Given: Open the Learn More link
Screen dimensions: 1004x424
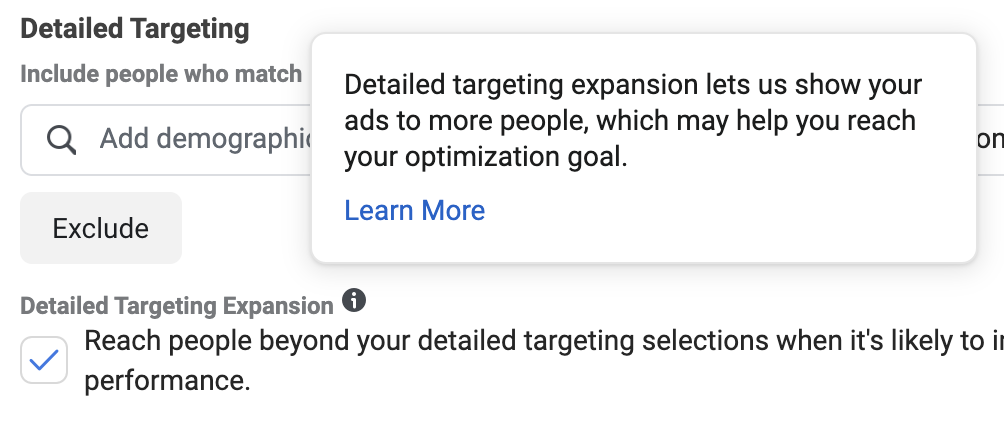Looking at the screenshot, I should [415, 210].
